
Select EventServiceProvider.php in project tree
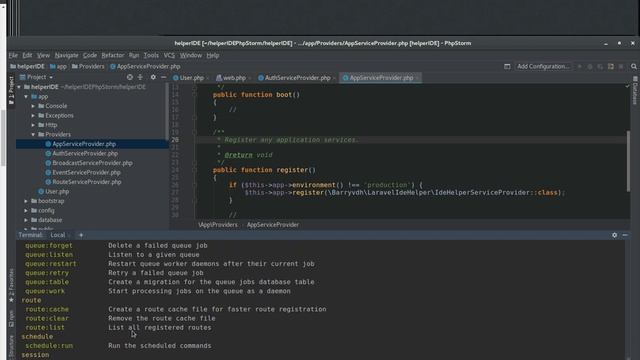coord(86,172)
